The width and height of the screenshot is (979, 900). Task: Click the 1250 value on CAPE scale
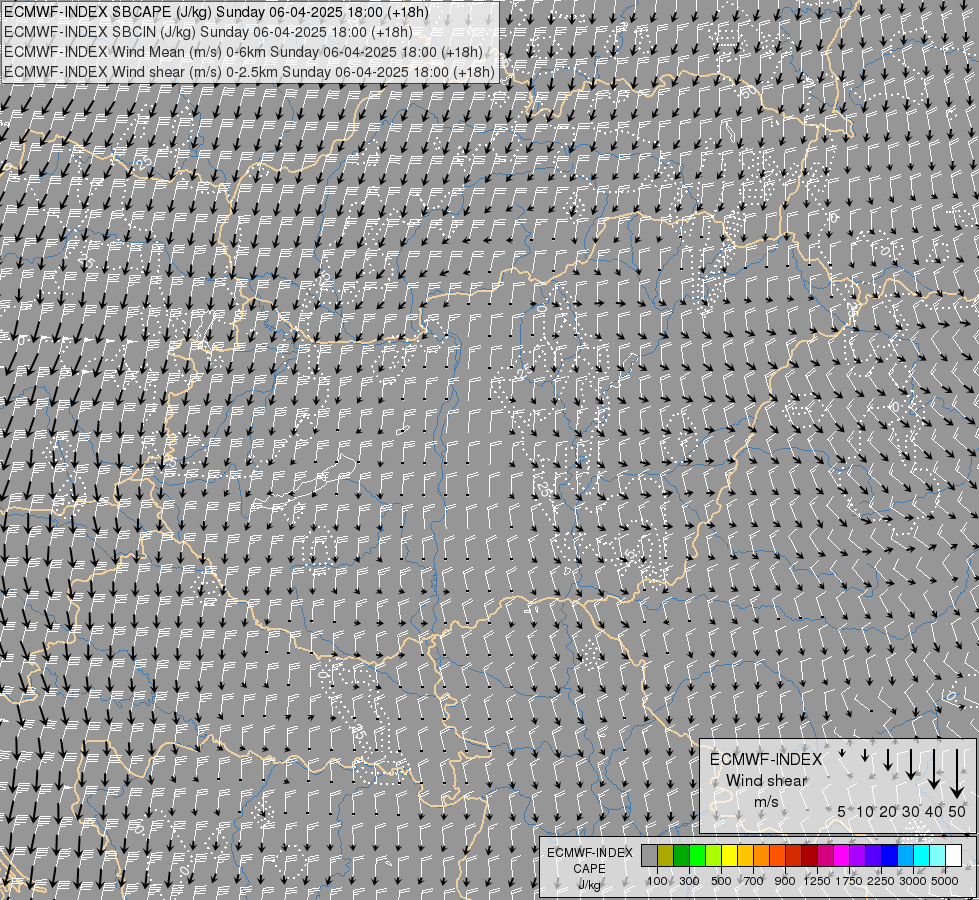tap(817, 881)
